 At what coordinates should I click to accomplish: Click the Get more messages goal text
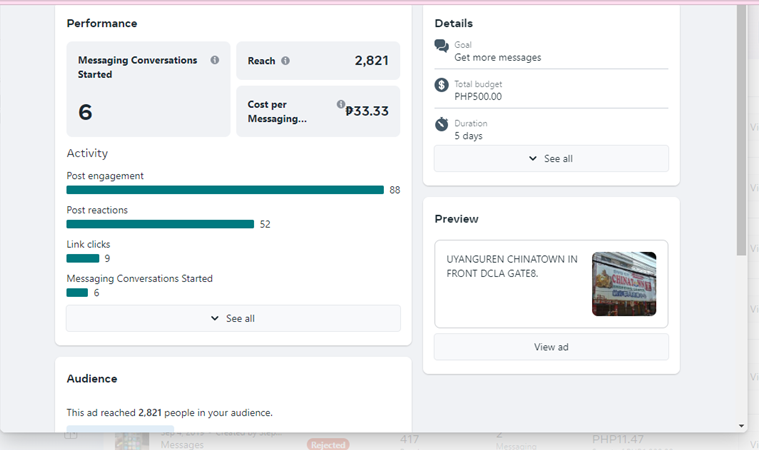coord(498,58)
